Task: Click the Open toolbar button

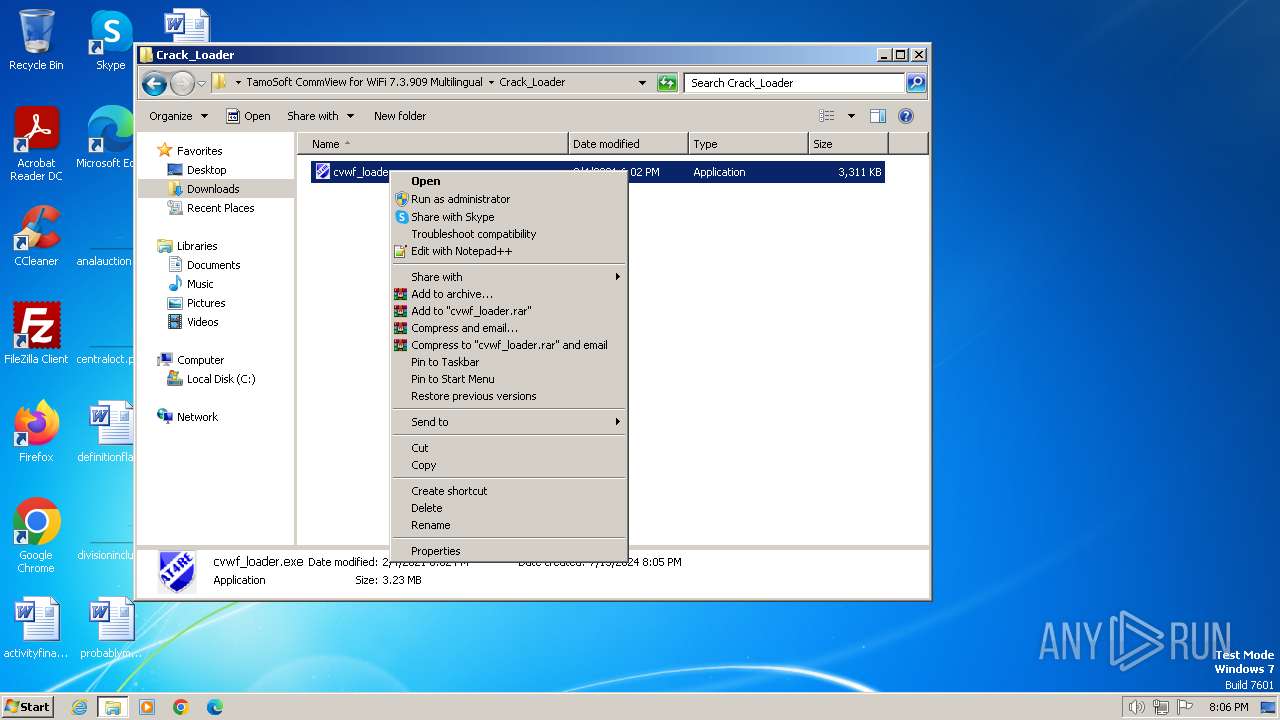Action: (x=248, y=116)
